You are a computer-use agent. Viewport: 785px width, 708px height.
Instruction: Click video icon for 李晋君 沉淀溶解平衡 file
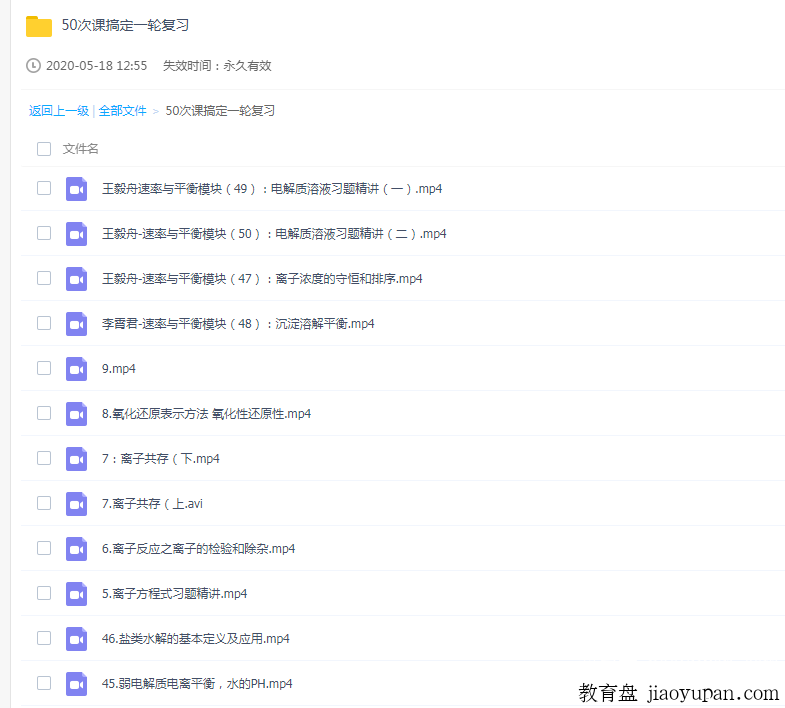76,324
